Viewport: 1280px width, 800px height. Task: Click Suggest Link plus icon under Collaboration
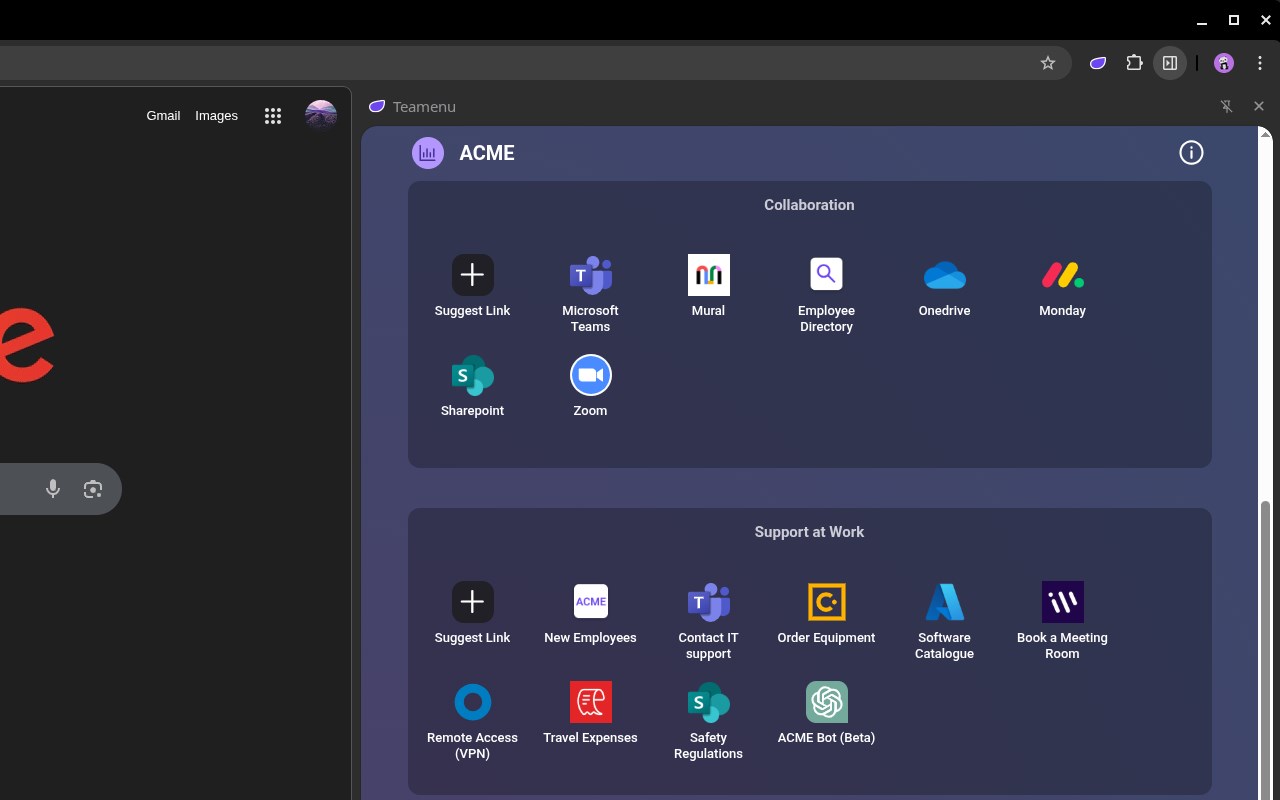[472, 275]
